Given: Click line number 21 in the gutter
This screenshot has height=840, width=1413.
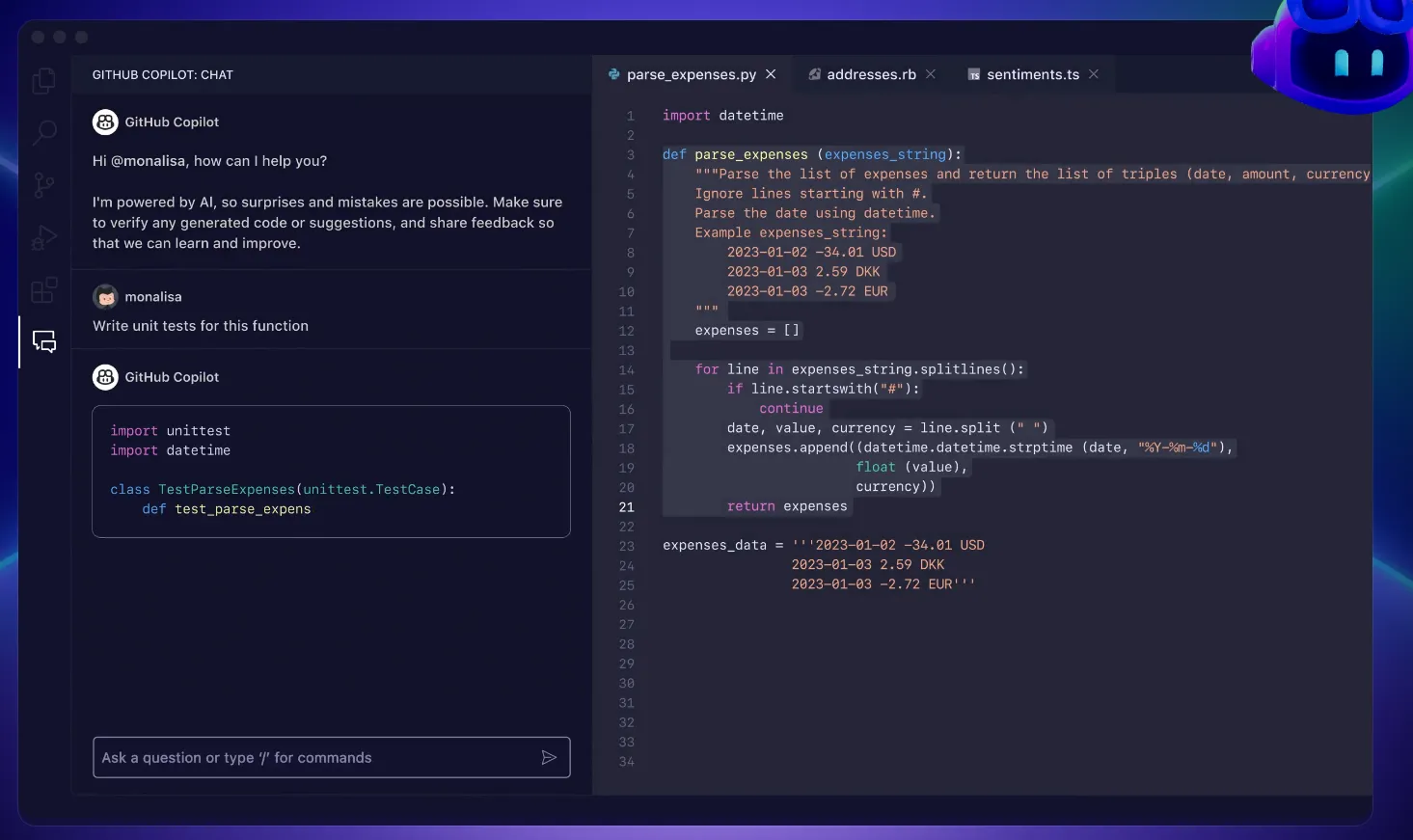Looking at the screenshot, I should coord(627,507).
